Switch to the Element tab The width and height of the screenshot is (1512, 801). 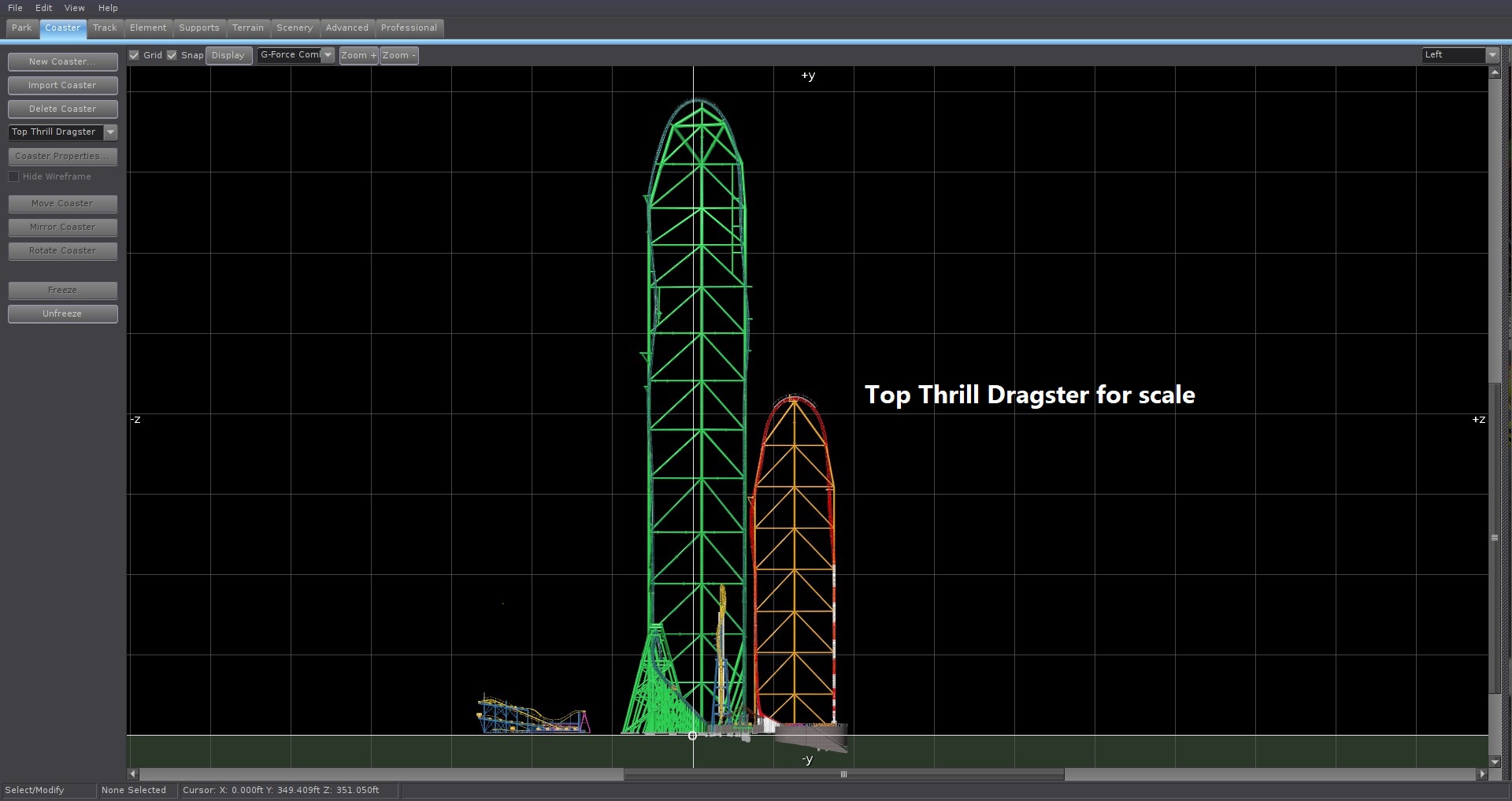point(148,28)
